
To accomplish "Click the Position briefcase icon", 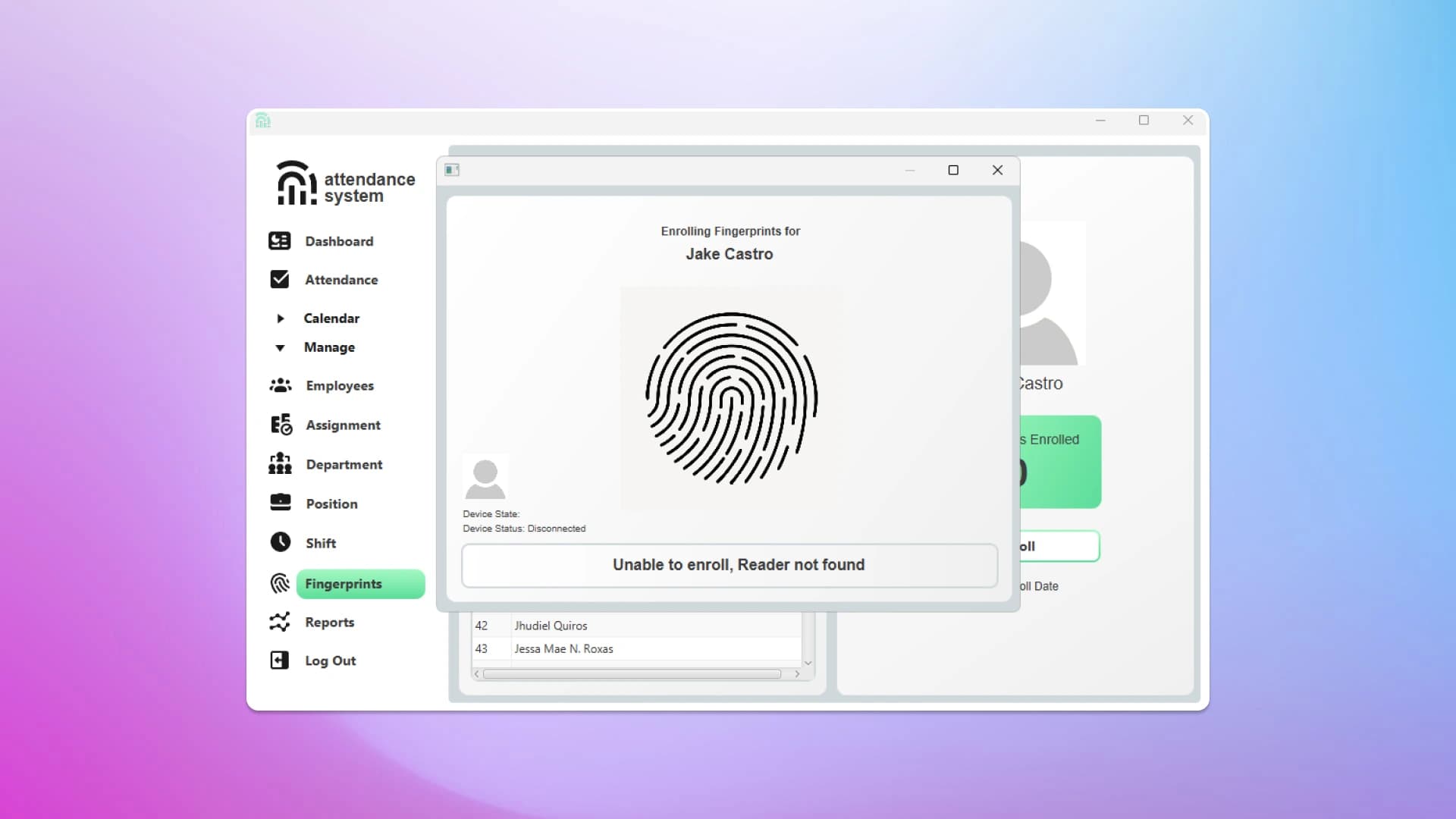I will (x=280, y=502).
